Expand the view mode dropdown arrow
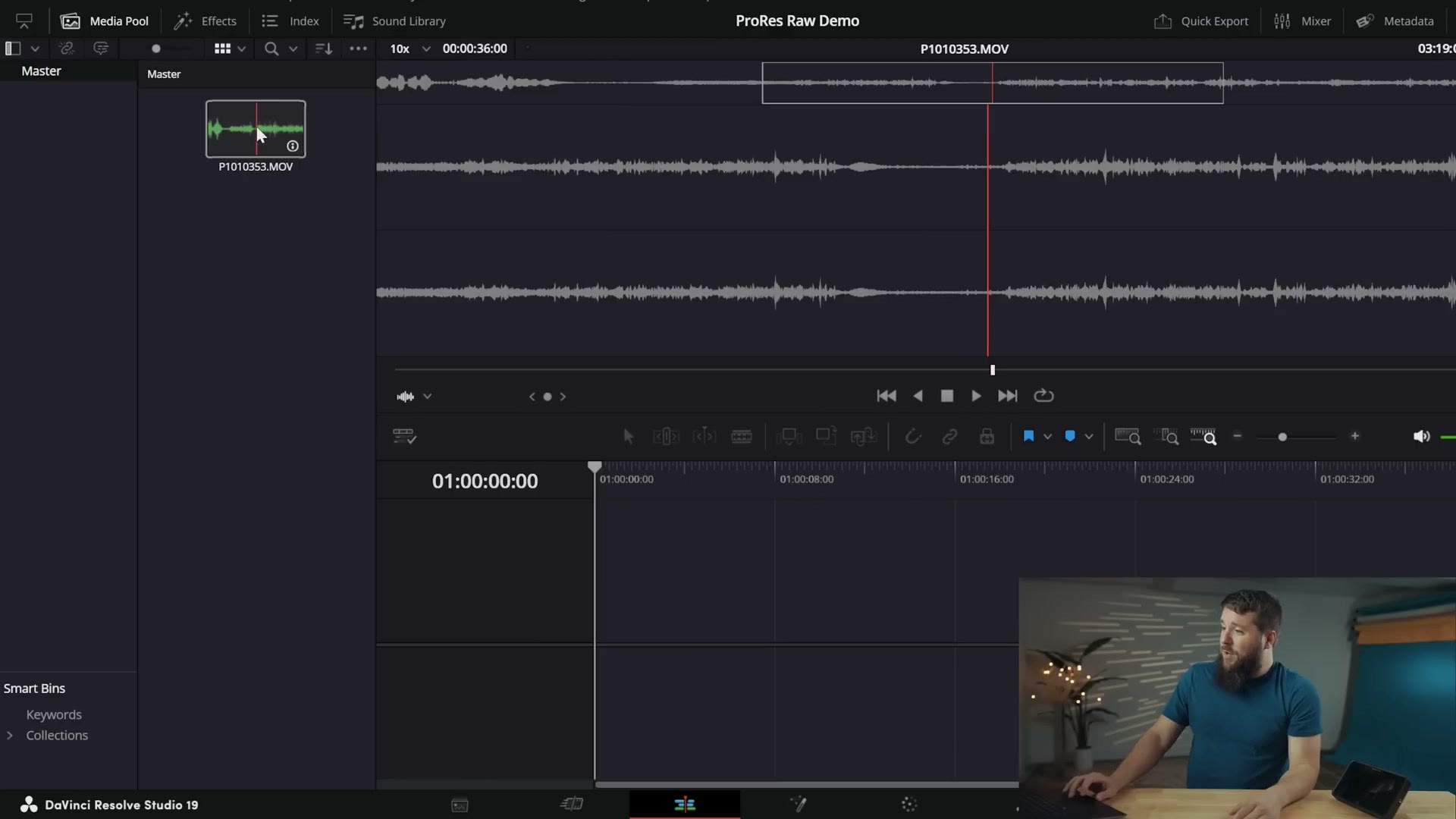Image resolution: width=1456 pixels, height=819 pixels. tap(242, 49)
